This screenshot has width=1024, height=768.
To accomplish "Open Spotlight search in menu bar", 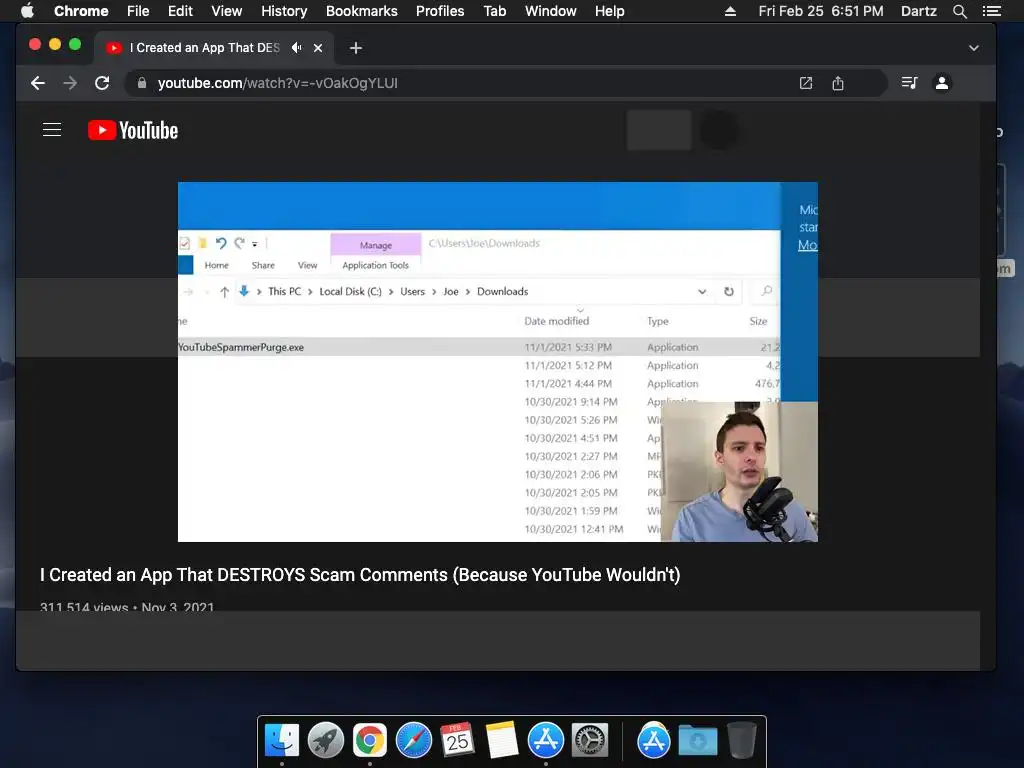I will click(x=959, y=11).
